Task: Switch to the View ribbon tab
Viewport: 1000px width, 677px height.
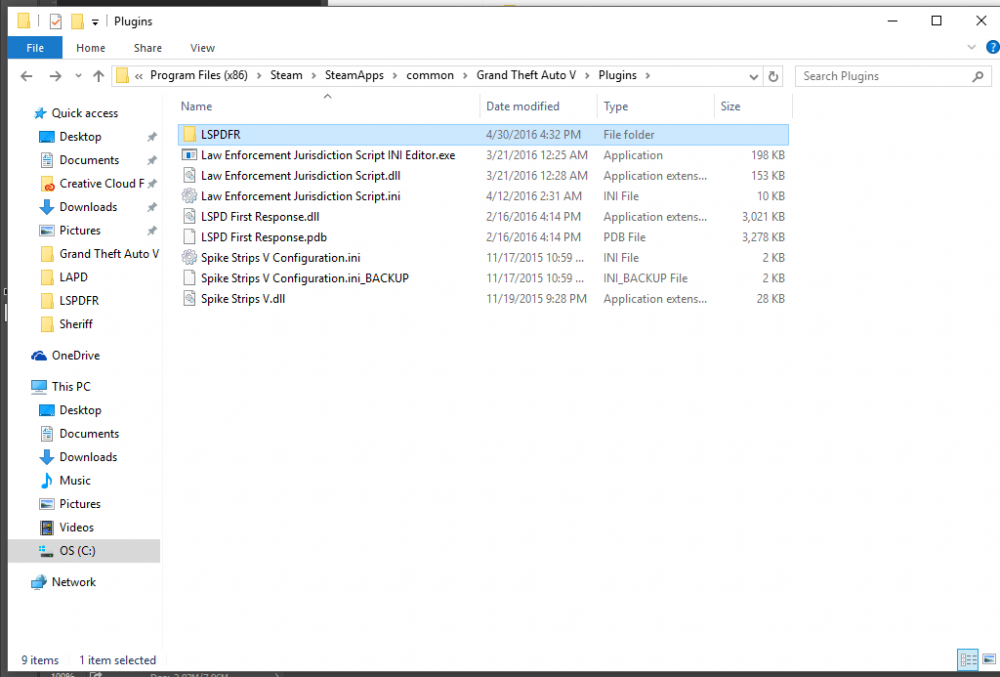Action: [x=202, y=48]
